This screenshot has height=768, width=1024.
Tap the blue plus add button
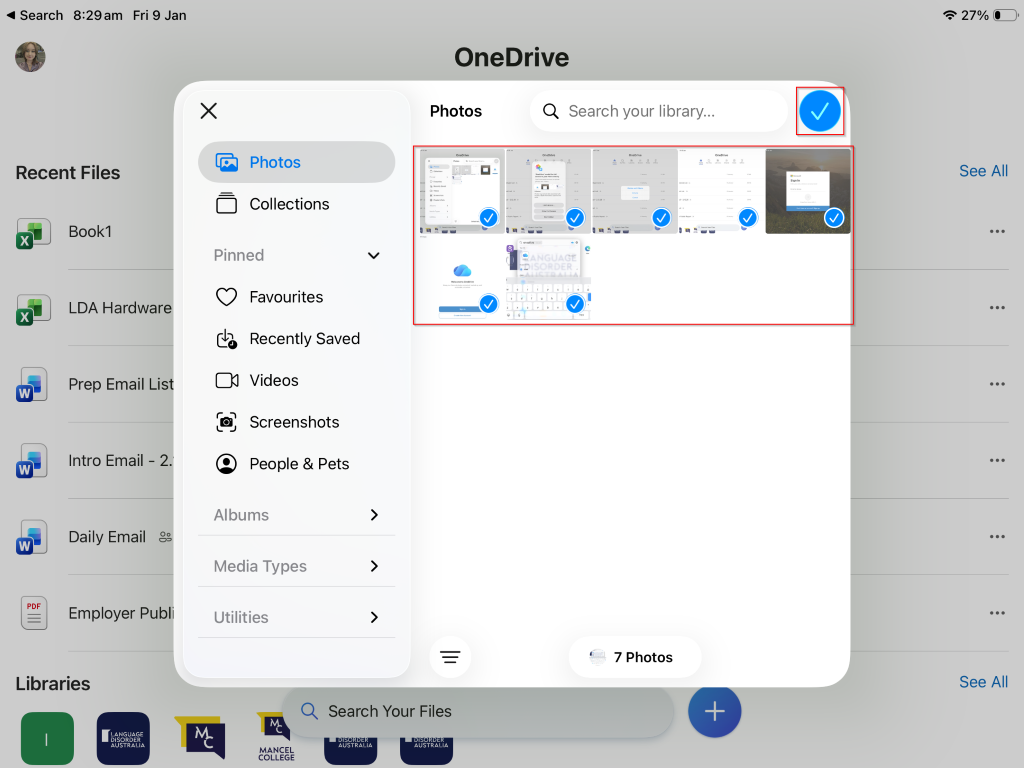[x=714, y=711]
